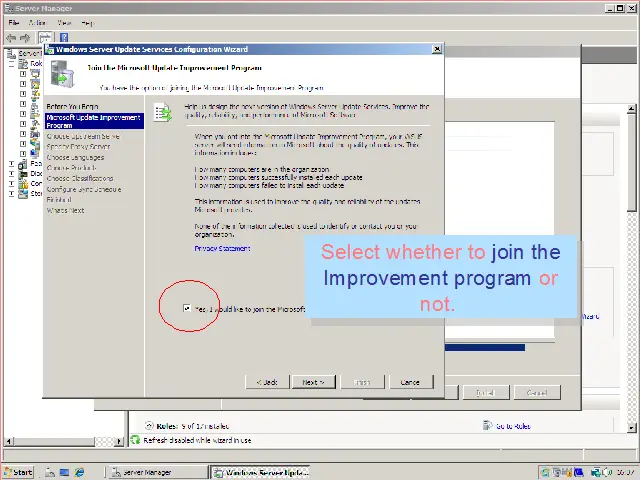Expand the Features node in the tree
This screenshot has height=480, width=640.
click(x=12, y=163)
